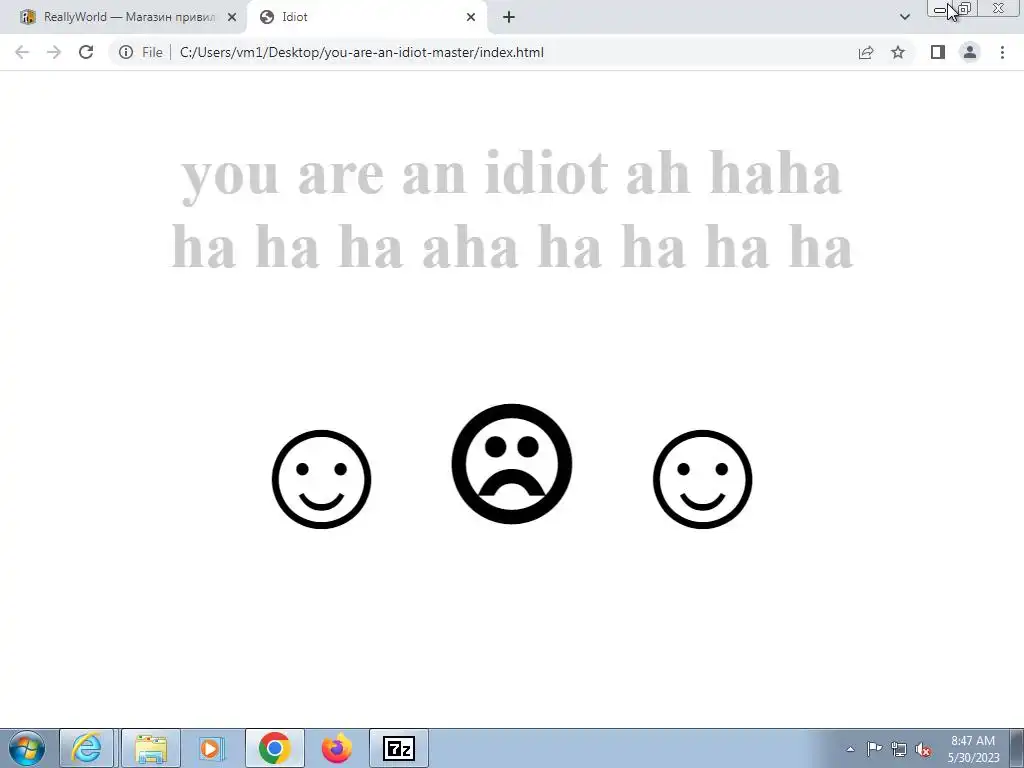Bookmark this page with the star icon
This screenshot has height=768, width=1024.
898,52
